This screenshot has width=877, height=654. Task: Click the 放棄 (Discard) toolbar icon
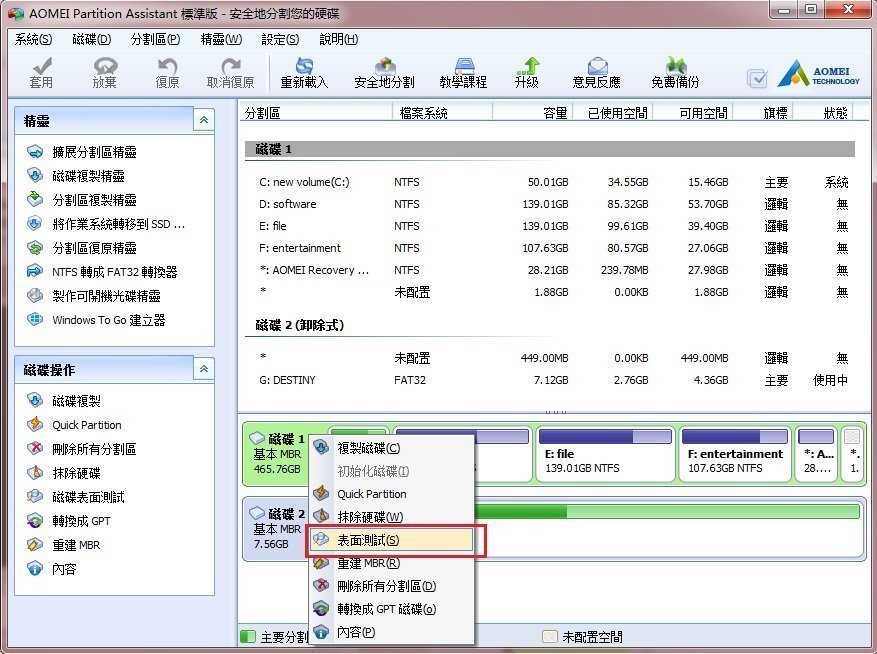[105, 73]
